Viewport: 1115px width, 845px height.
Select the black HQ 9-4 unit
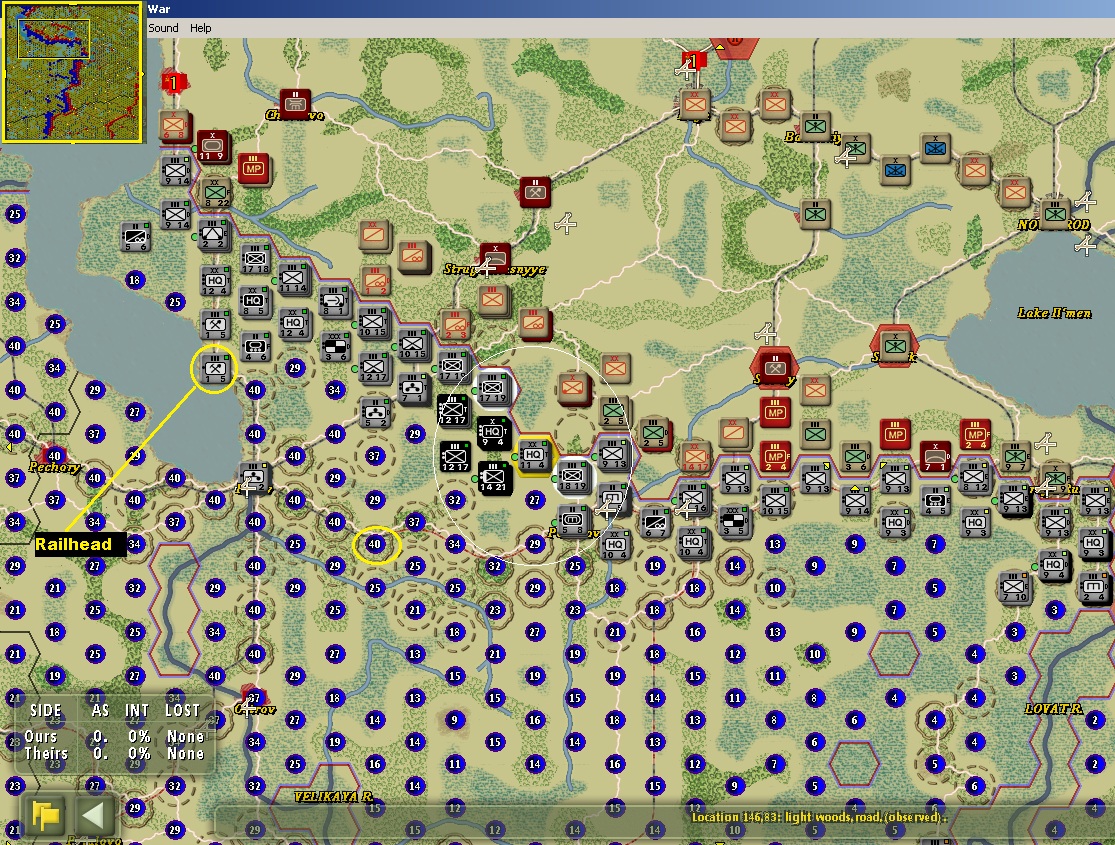493,432
